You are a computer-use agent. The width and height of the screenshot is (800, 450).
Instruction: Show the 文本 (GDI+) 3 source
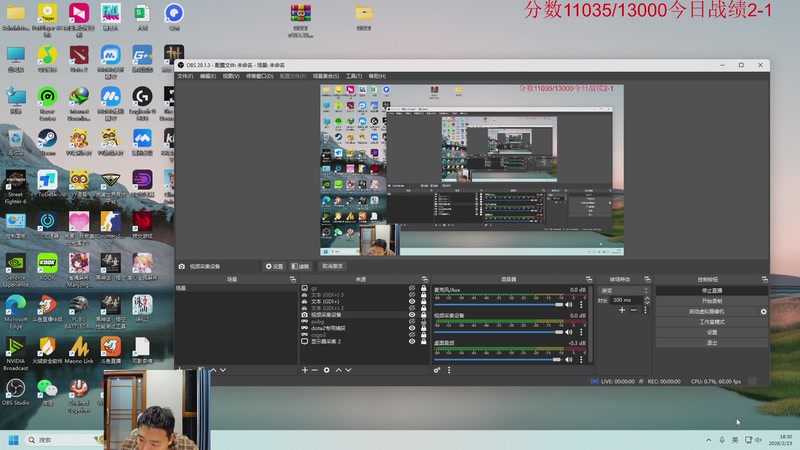[x=412, y=295]
